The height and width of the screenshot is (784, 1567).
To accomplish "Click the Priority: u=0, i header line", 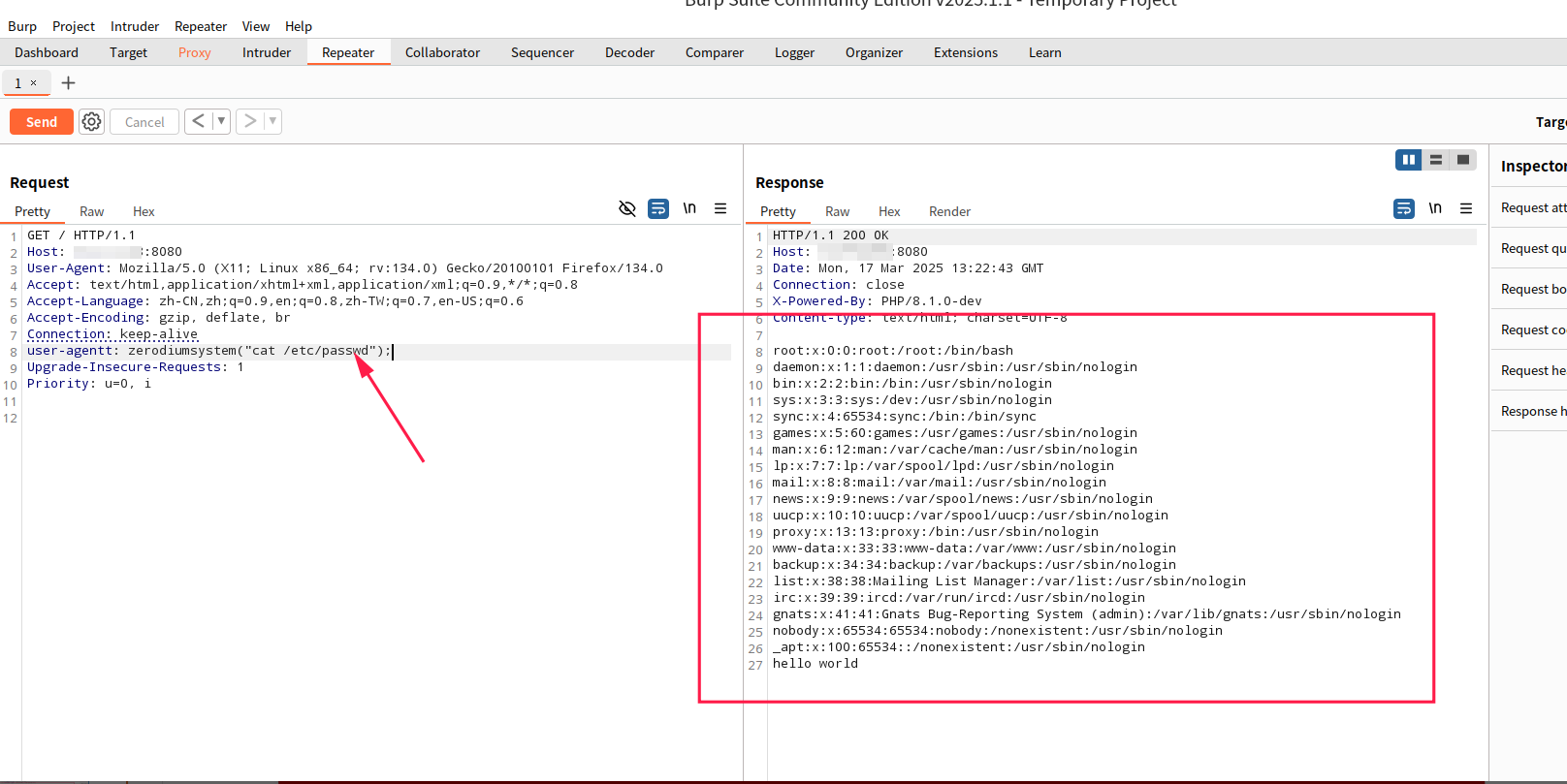I will tap(89, 384).
